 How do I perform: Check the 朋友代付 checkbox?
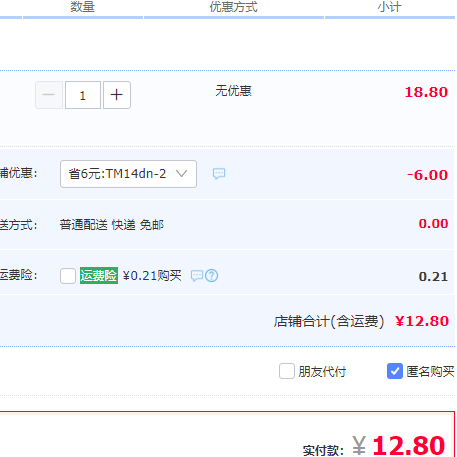point(287,371)
